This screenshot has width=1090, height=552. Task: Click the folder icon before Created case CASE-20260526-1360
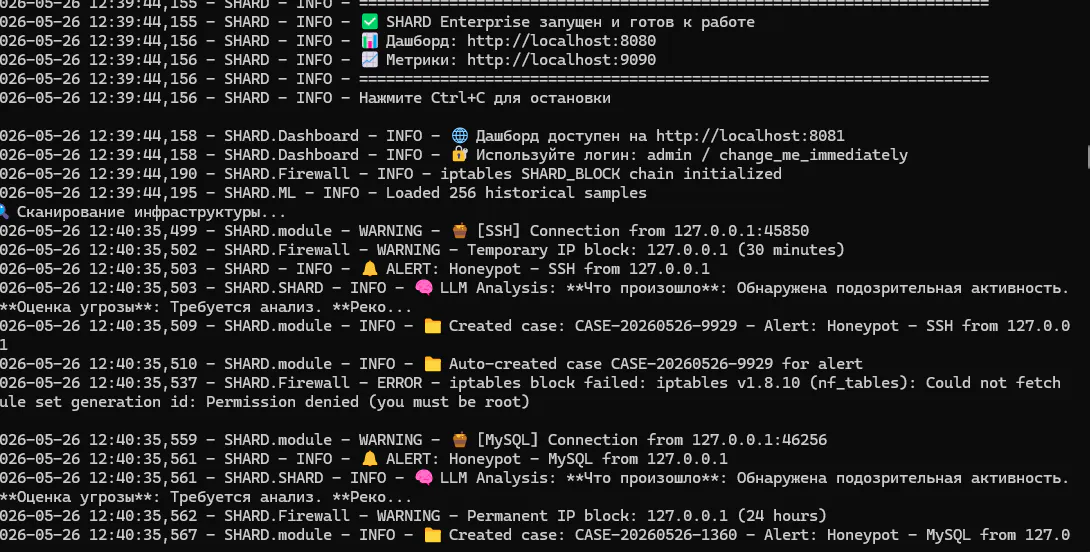[x=432, y=535]
